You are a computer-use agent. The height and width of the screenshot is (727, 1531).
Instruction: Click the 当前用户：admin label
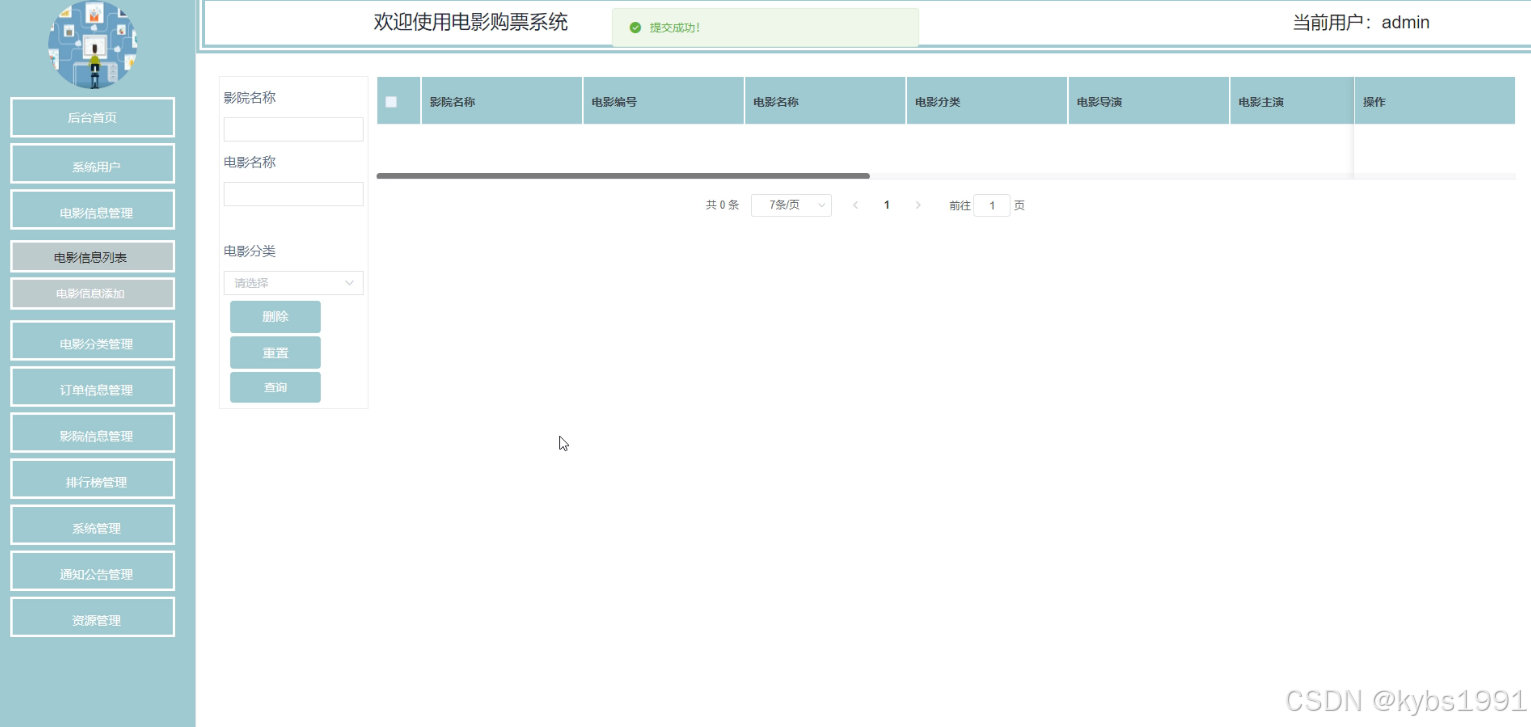tap(1361, 23)
